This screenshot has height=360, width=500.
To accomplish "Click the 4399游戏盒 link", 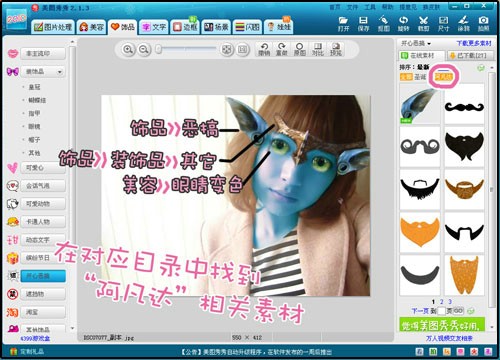I will 35,338.
